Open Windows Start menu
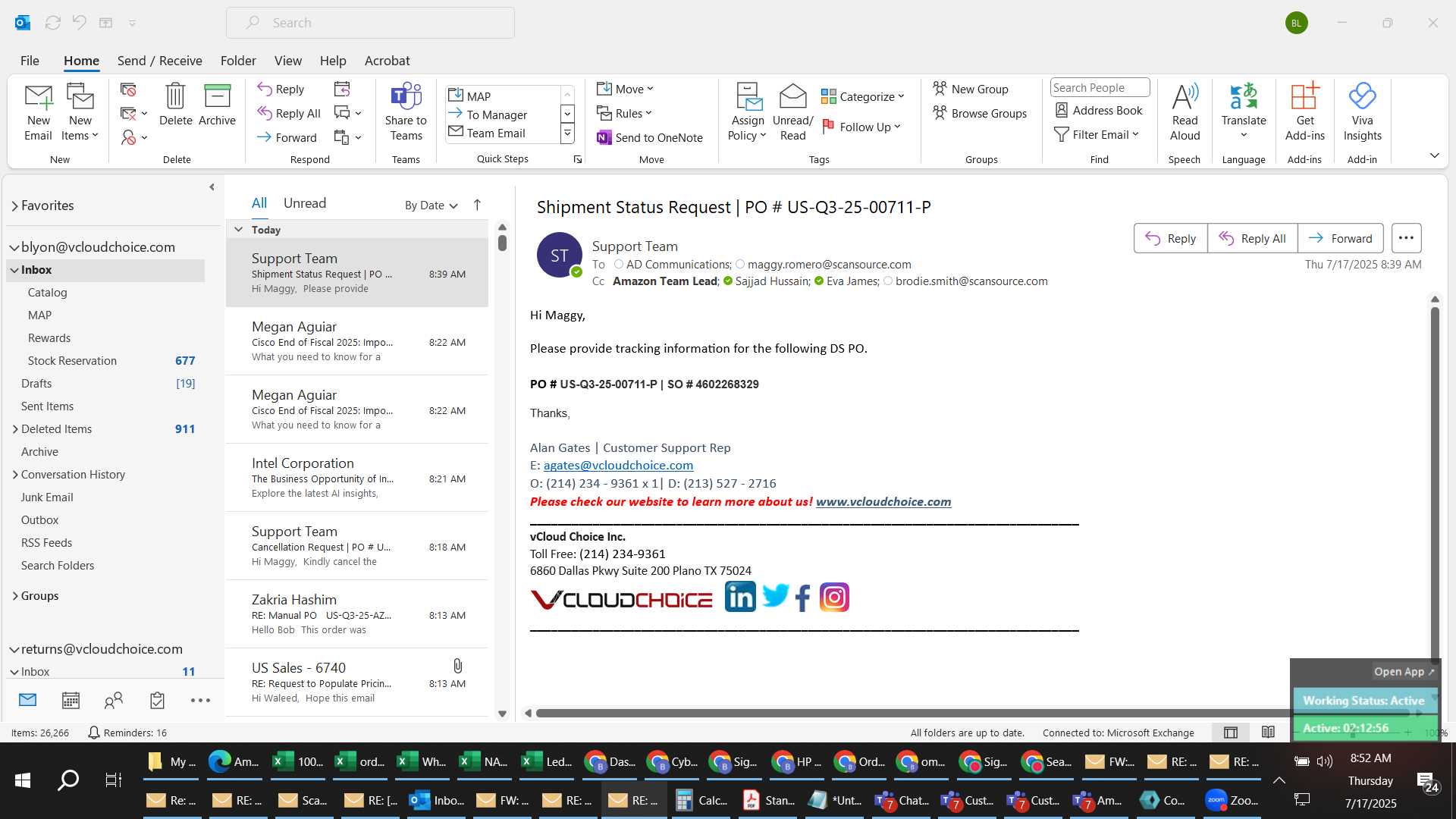 (x=23, y=780)
